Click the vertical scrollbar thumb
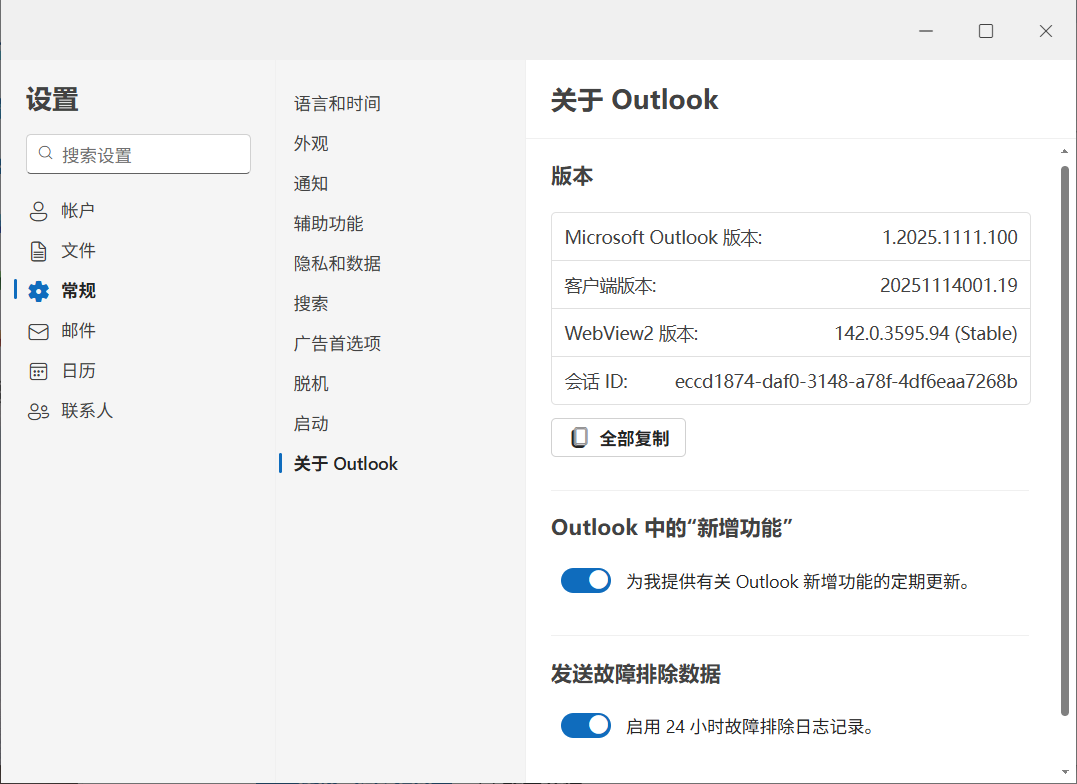The image size is (1077, 784). click(1065, 440)
